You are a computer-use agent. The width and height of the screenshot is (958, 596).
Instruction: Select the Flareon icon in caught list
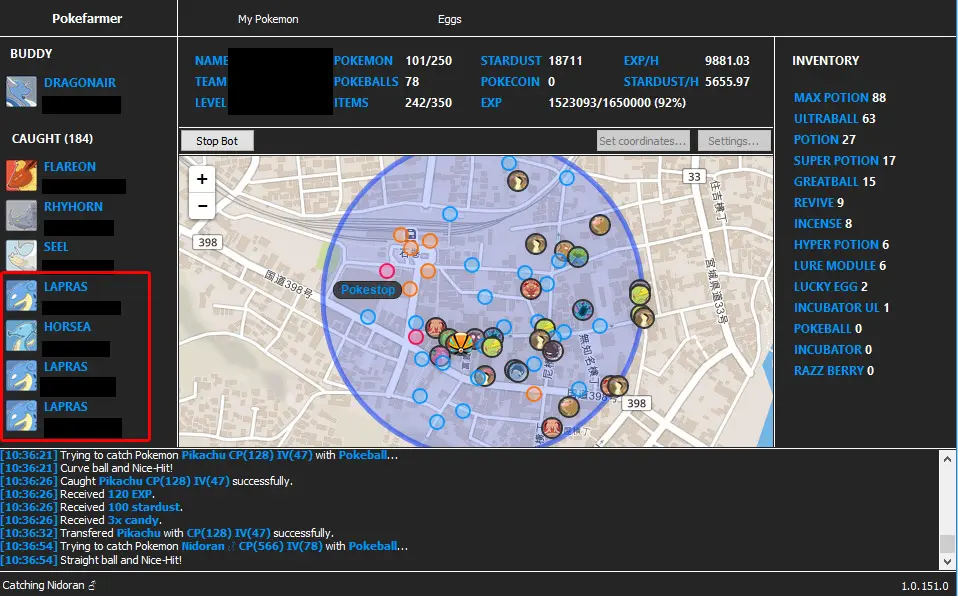click(21, 175)
